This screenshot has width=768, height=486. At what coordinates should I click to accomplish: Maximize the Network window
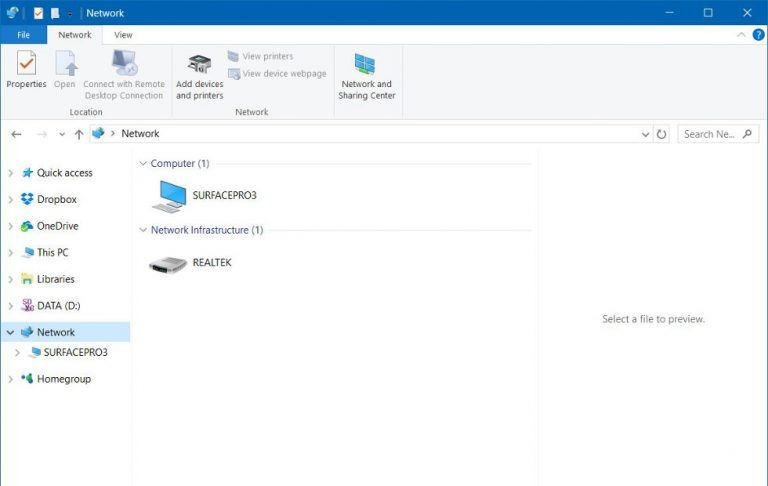(708, 13)
